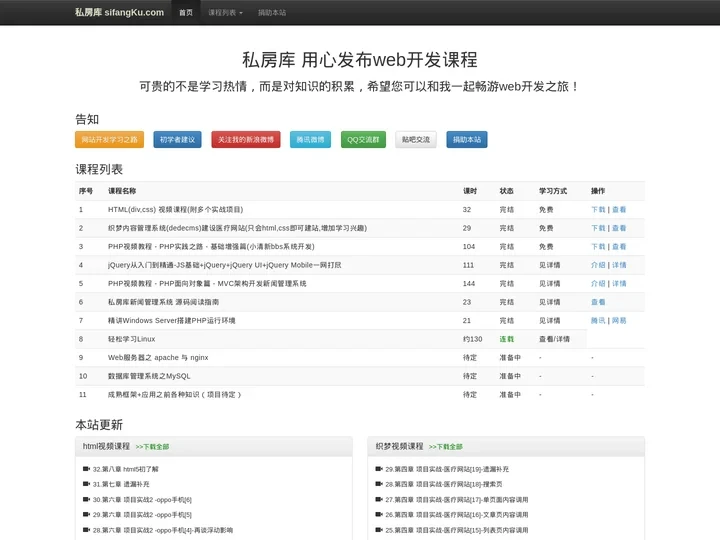The image size is (720, 540).
Task: Click the 课程名称 column header
Action: pyautogui.click(x=122, y=191)
